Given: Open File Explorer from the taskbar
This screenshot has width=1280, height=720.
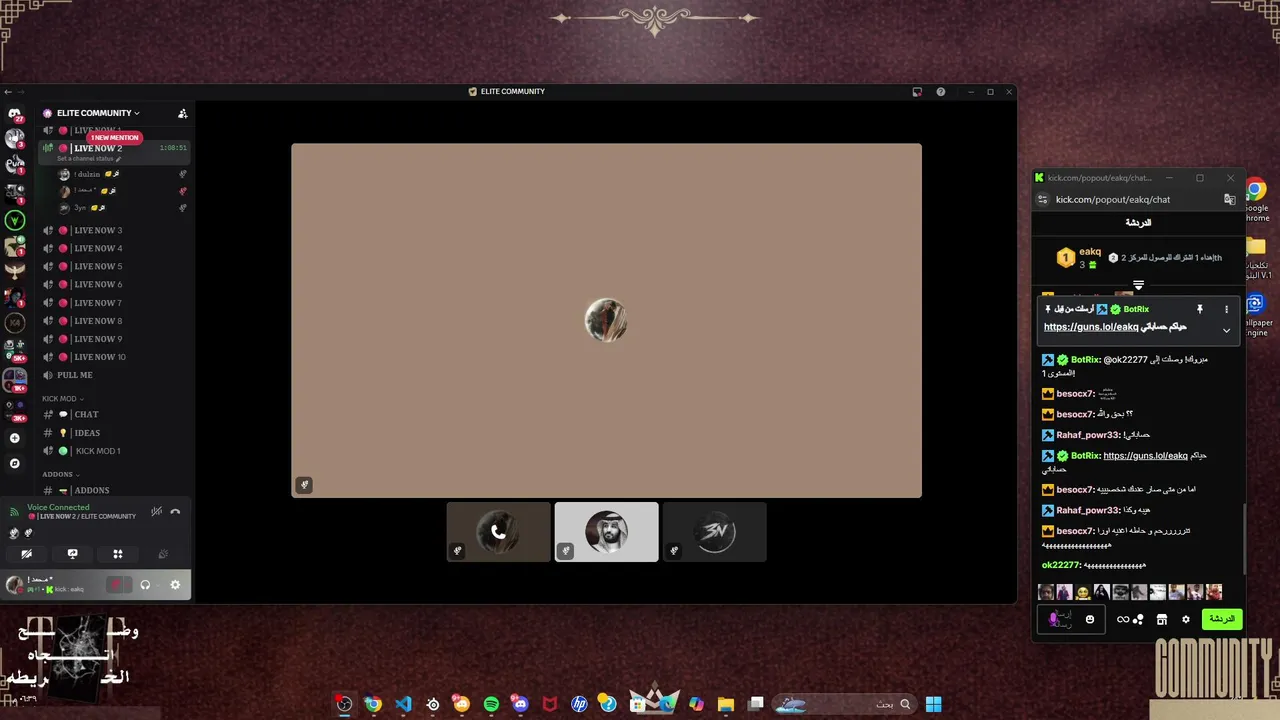Looking at the screenshot, I should [726, 704].
